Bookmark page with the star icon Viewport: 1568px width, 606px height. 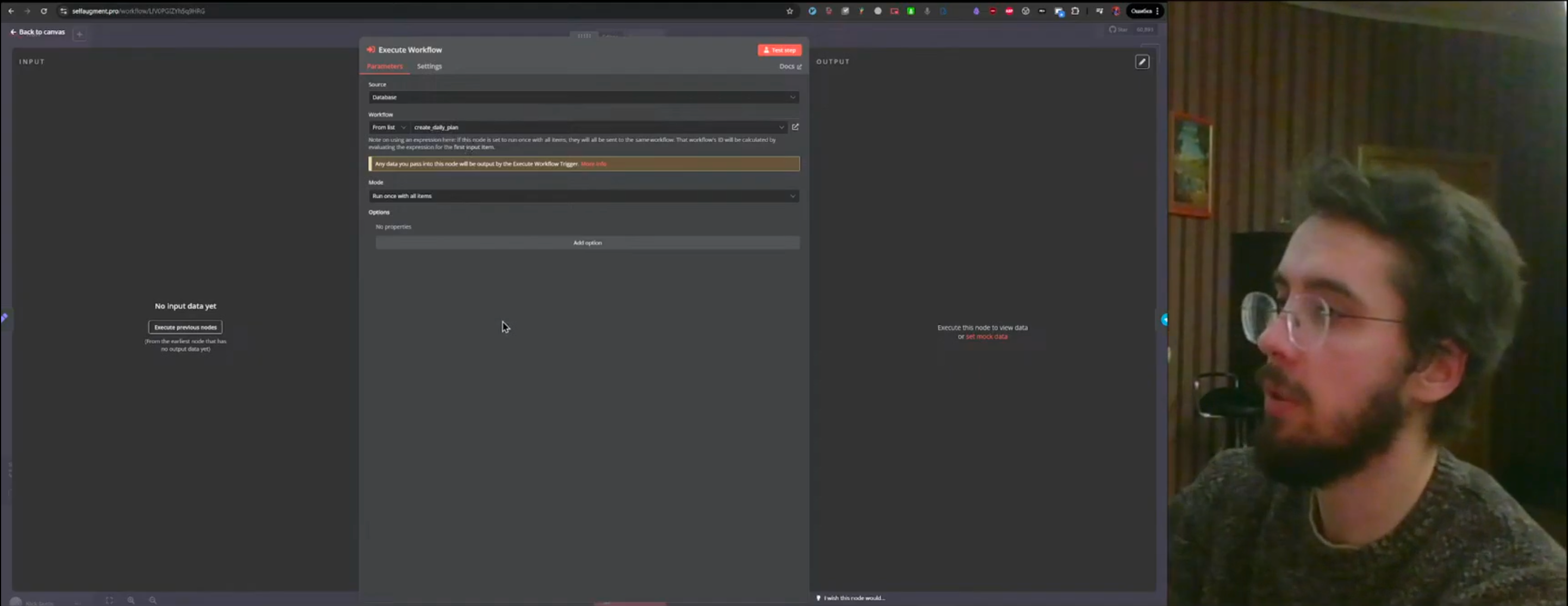point(789,11)
